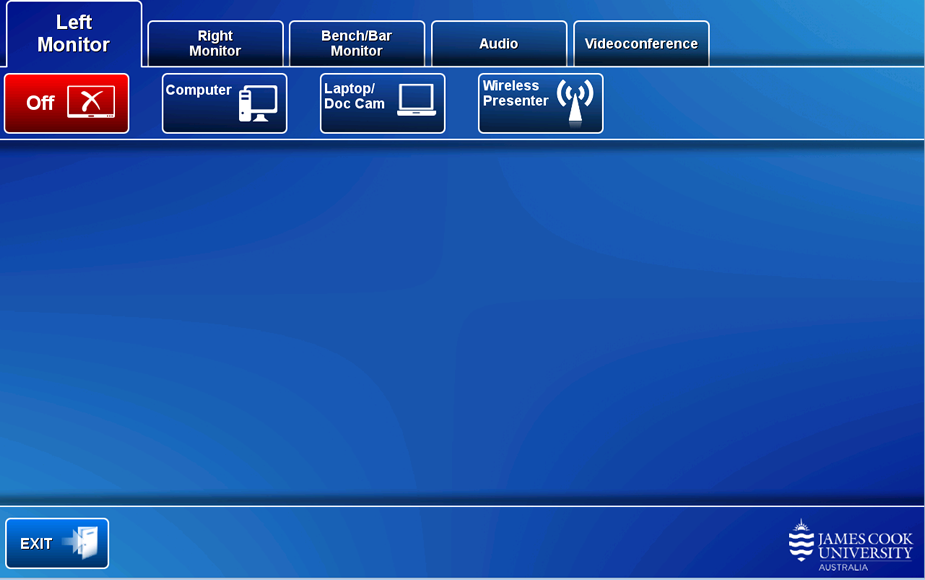Turn the left monitor Off
Viewport: 925px width, 580px height.
[67, 103]
